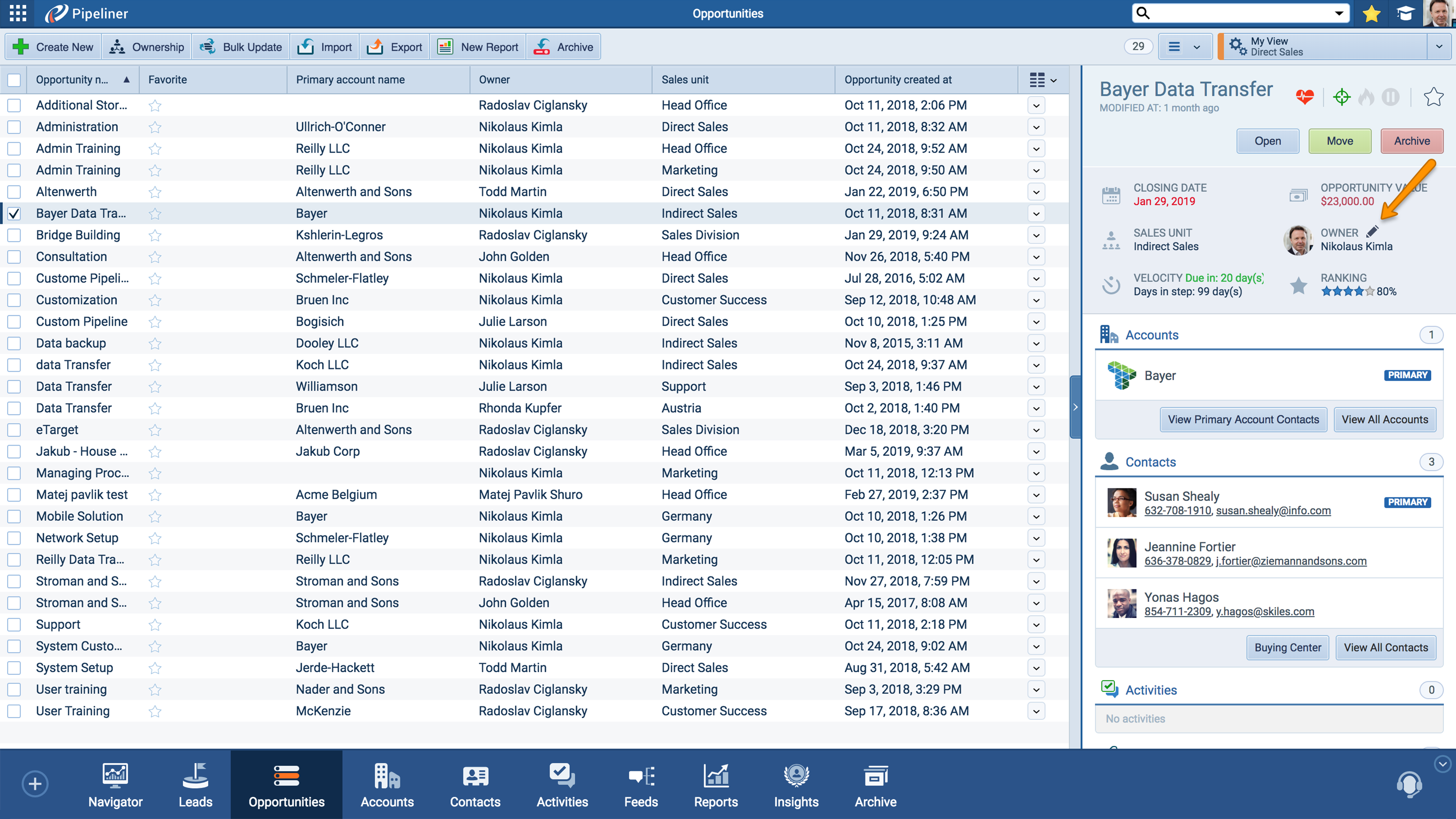The width and height of the screenshot is (1456, 819).
Task: Open the app grid launcher icon
Action: pos(18,13)
